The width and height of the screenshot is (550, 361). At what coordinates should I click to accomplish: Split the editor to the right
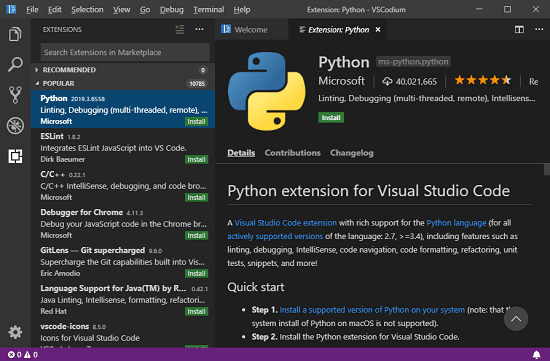(519, 29)
